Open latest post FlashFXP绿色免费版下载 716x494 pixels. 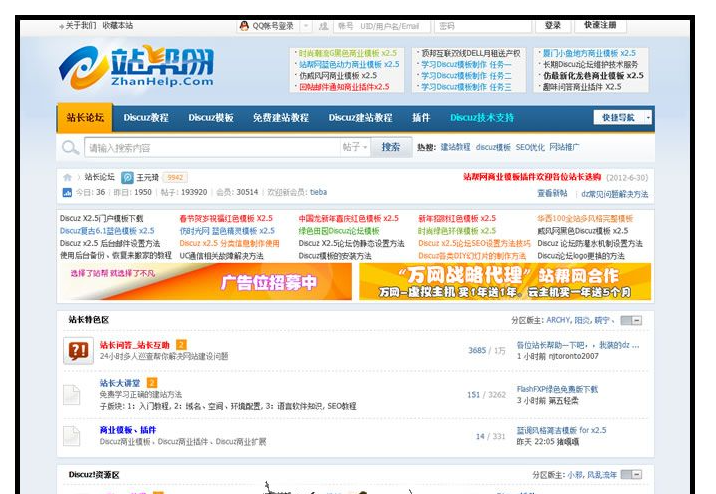point(557,389)
